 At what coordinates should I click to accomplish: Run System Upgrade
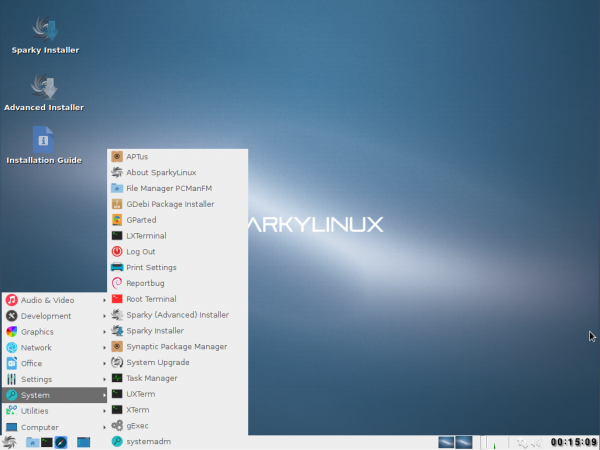click(x=178, y=362)
